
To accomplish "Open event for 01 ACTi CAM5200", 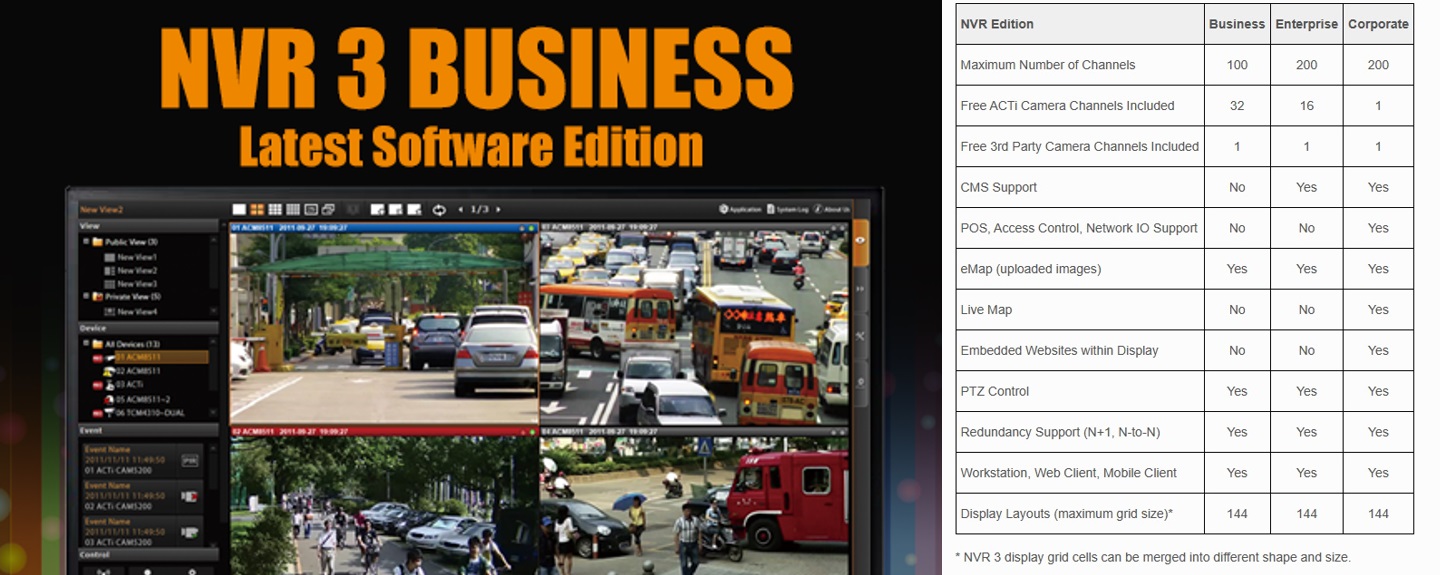I will point(143,460).
